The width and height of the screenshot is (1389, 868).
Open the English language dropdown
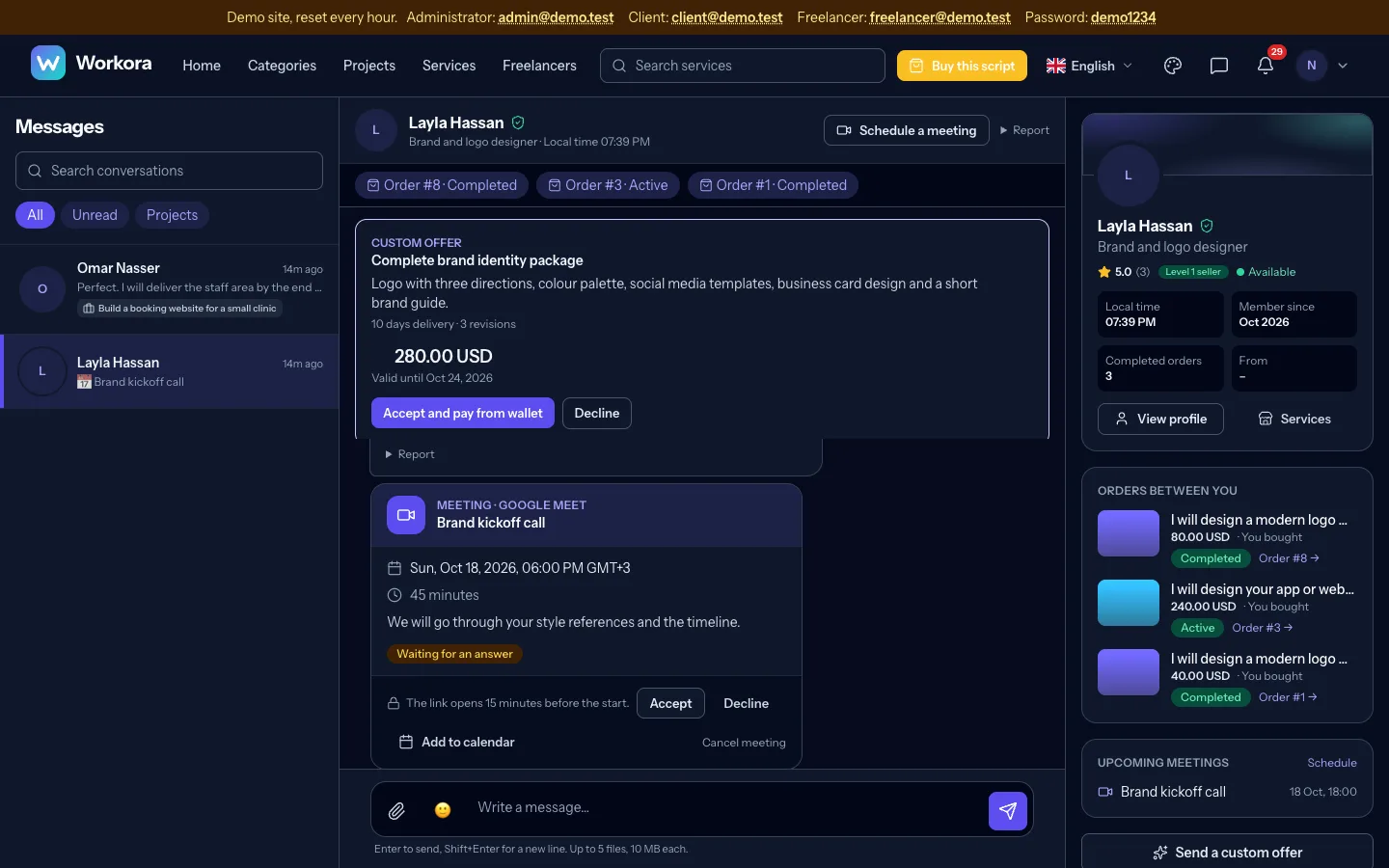coord(1089,66)
